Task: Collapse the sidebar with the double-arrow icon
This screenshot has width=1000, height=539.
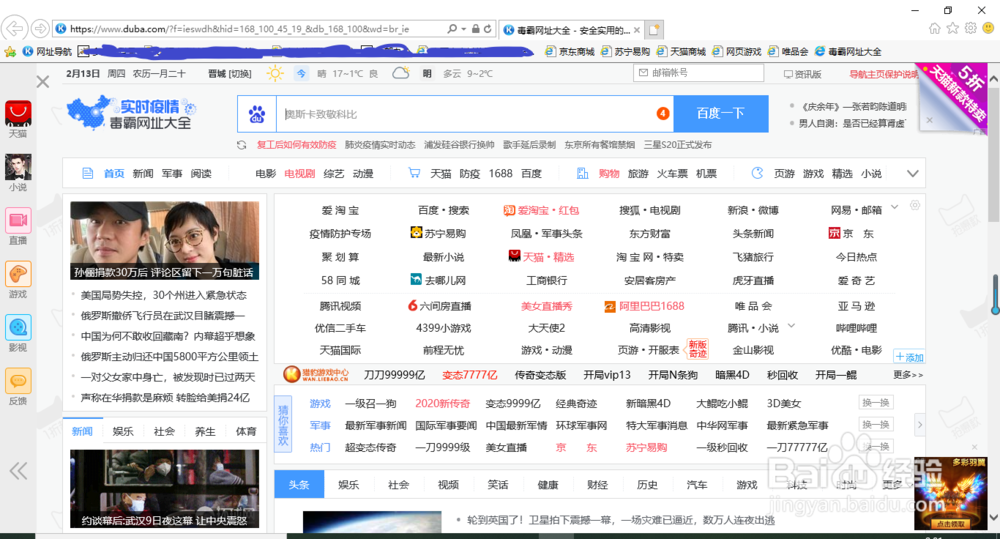Action: click(18, 471)
